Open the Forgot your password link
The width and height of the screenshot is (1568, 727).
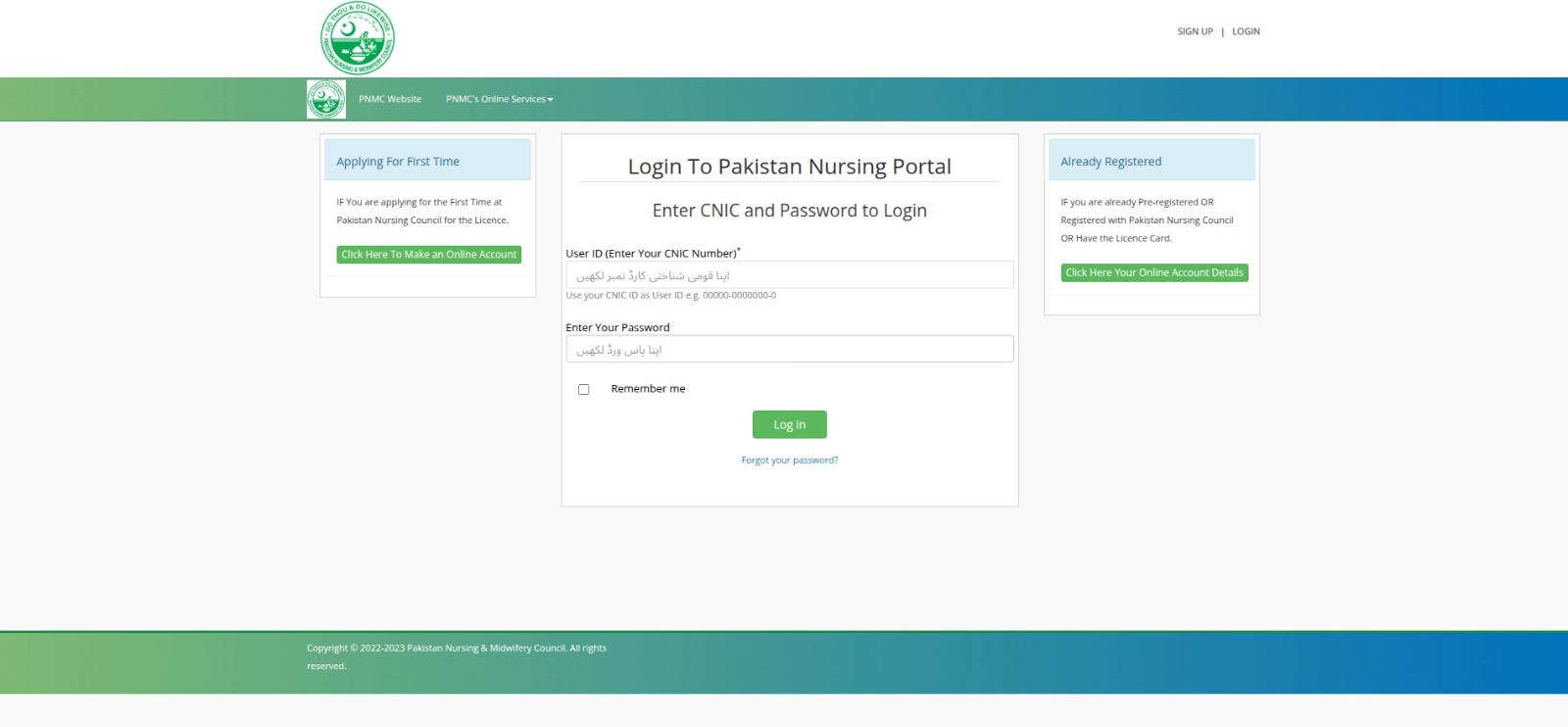click(x=790, y=460)
